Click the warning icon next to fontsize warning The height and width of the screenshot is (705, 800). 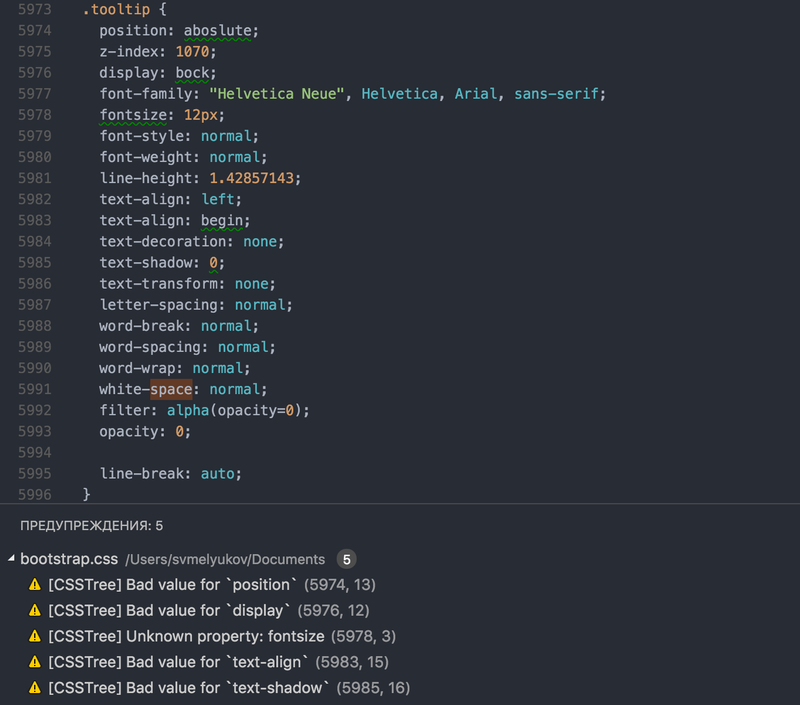pos(35,636)
